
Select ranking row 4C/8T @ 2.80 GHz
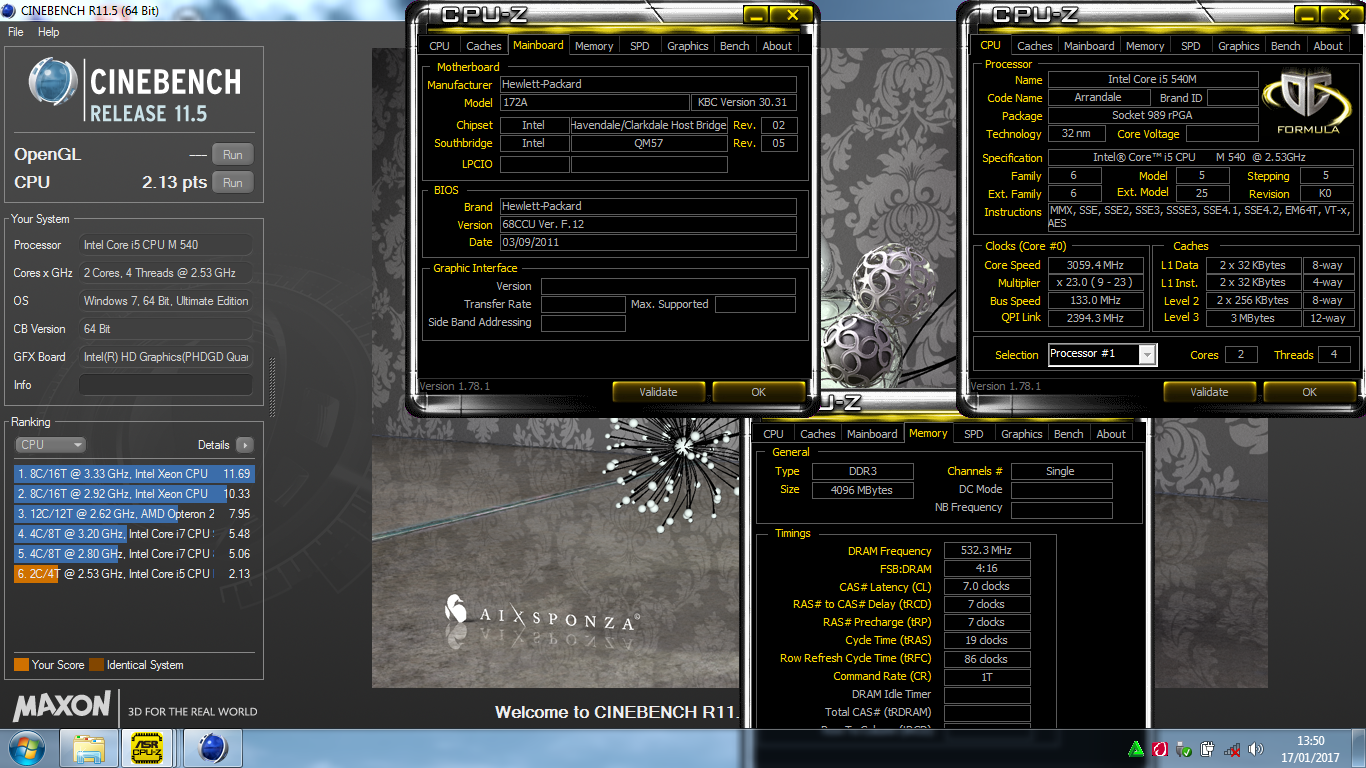(134, 554)
